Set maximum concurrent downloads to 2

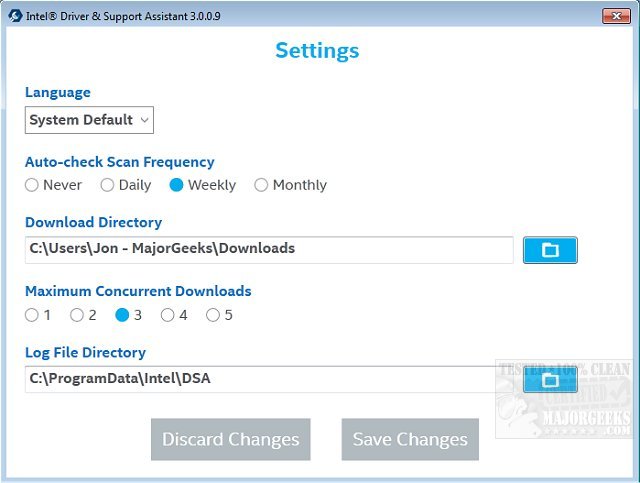click(x=77, y=315)
